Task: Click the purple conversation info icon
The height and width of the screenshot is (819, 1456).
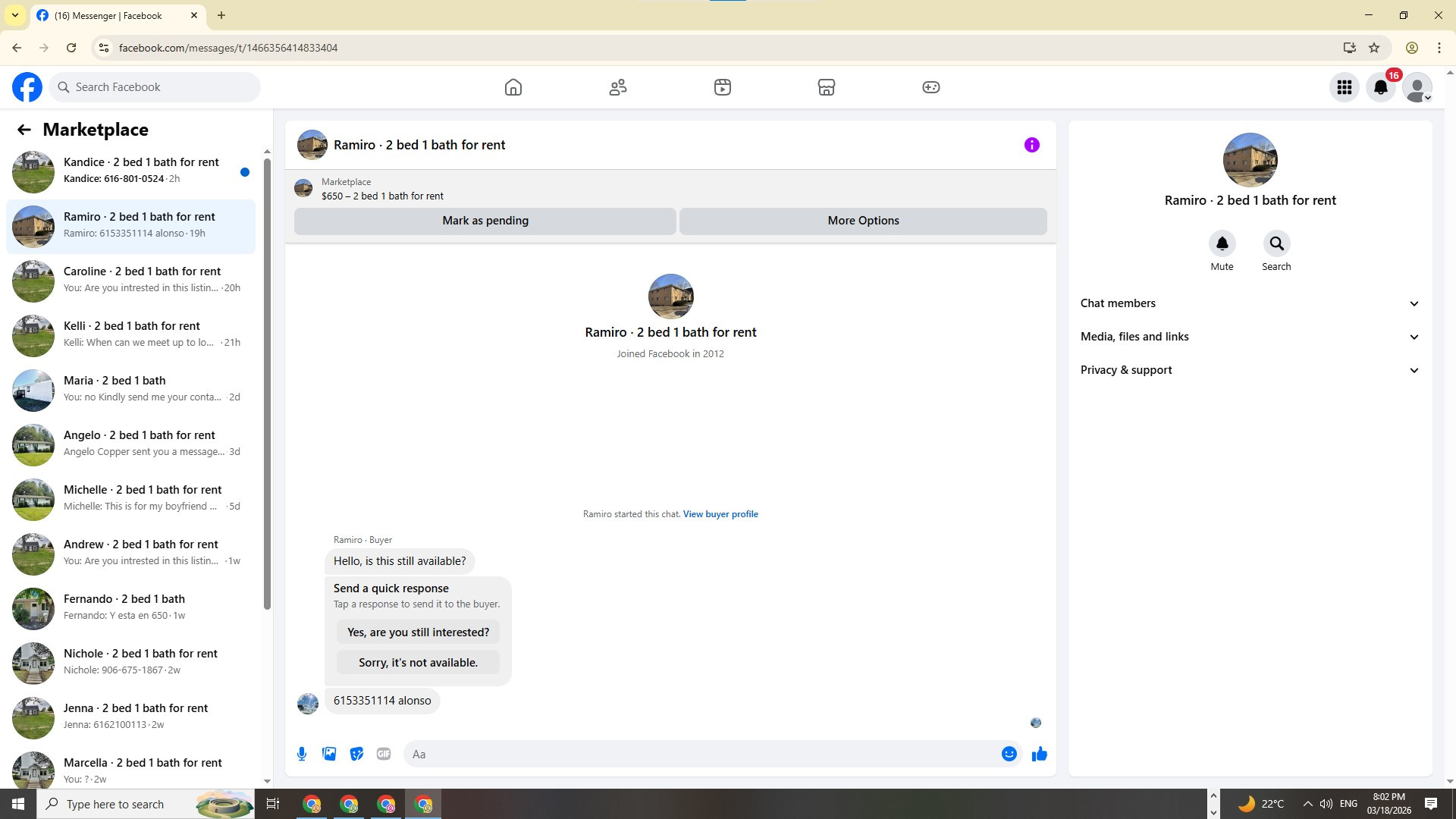Action: tap(1031, 145)
